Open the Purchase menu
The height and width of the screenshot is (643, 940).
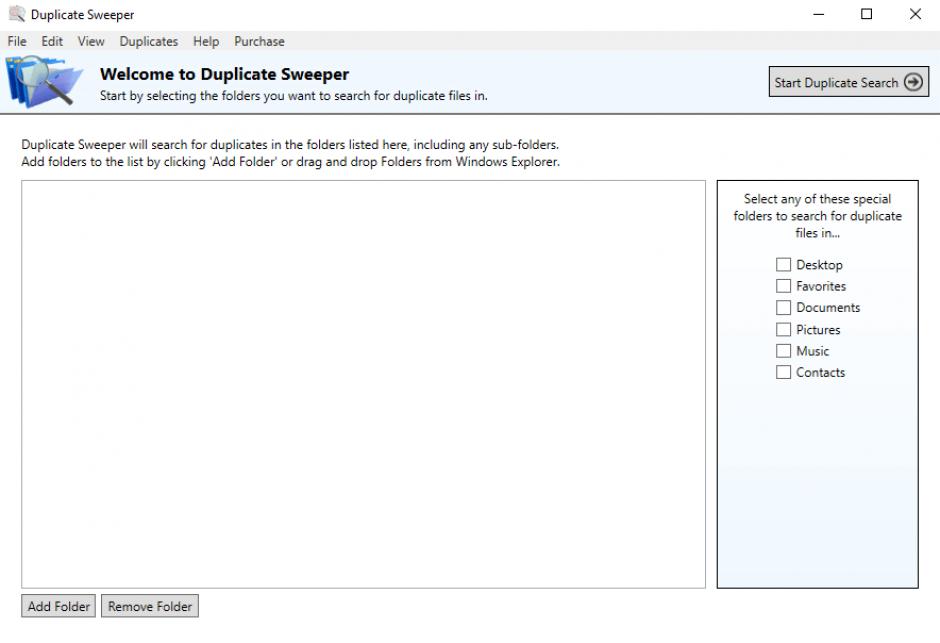pos(259,41)
